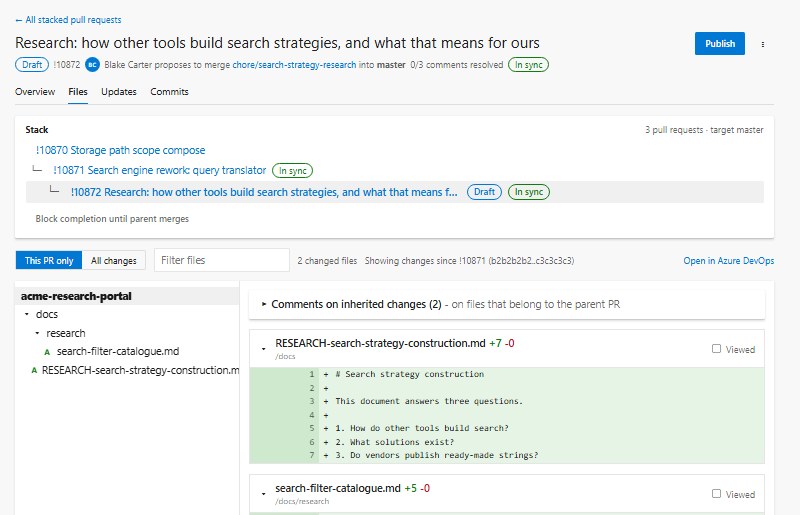Click In sync badge in !10872 stack row

click(x=529, y=192)
